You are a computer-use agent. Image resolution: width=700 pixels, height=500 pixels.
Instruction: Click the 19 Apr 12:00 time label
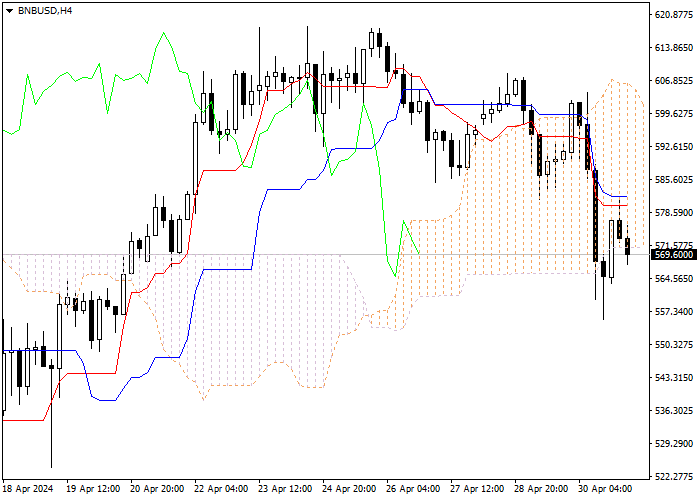point(93,489)
